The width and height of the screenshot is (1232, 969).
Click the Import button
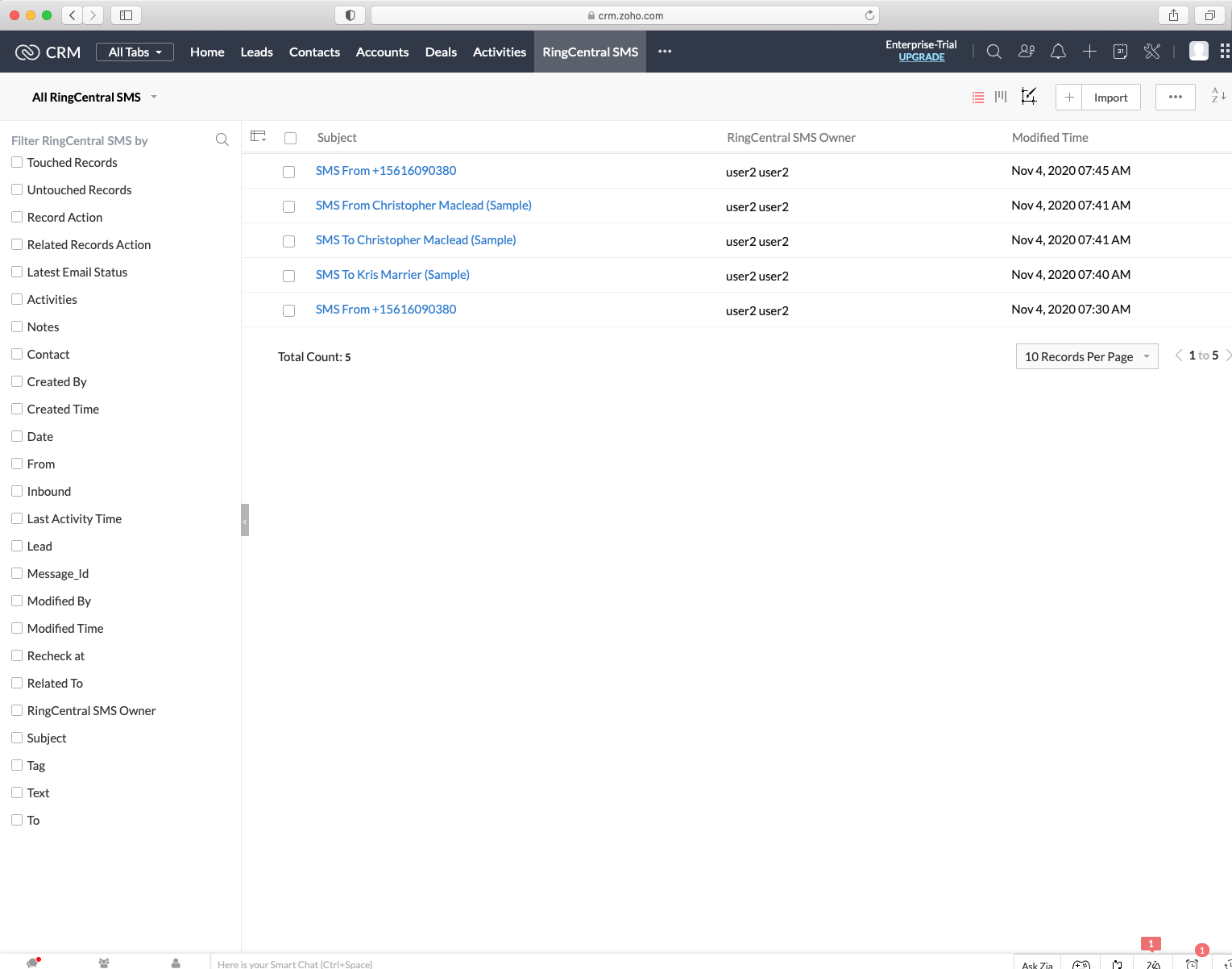tap(1110, 97)
